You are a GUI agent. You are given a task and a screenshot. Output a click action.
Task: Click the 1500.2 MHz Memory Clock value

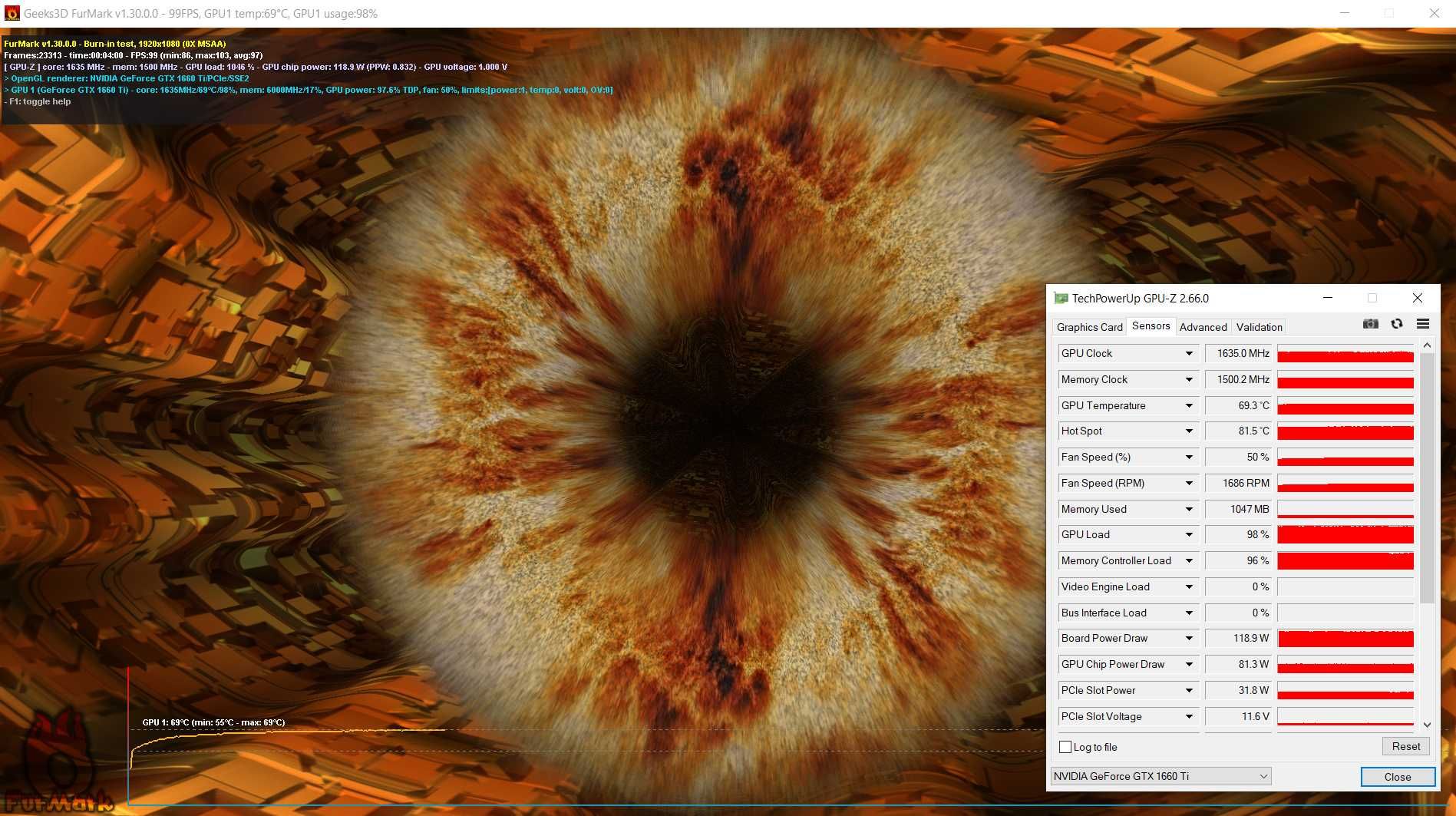coord(1238,379)
